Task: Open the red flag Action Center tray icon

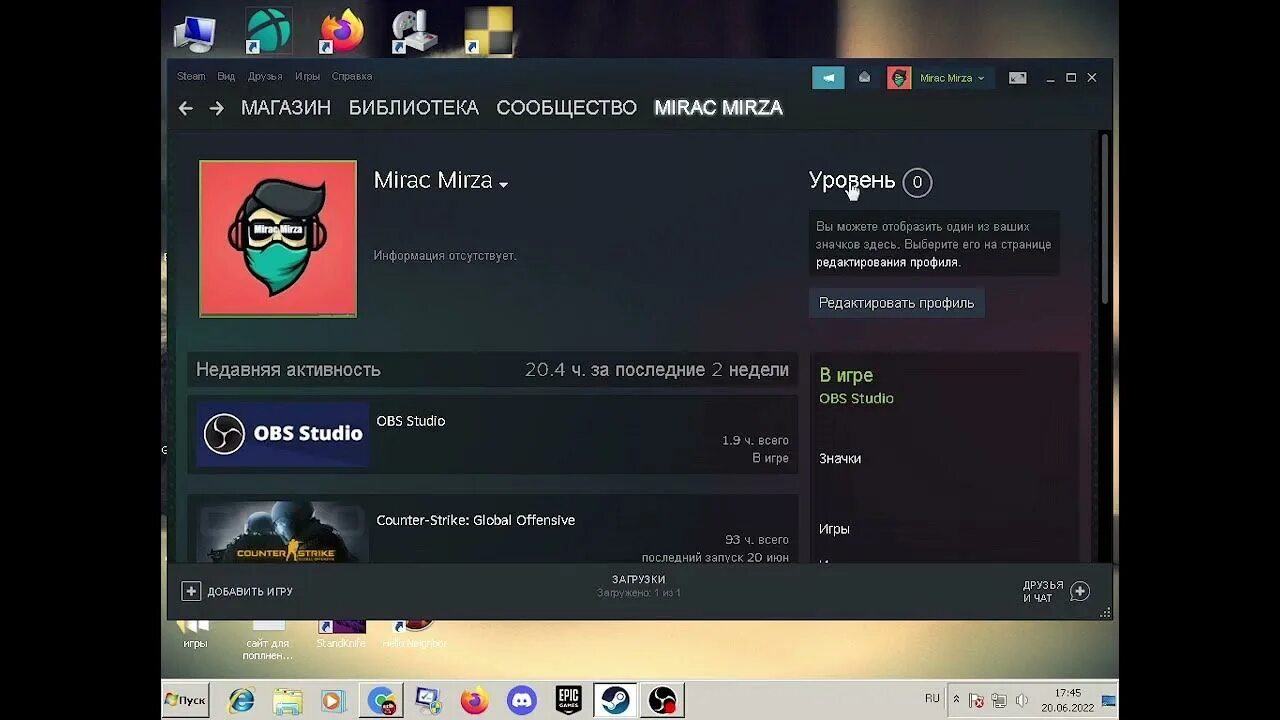Action: tap(977, 700)
